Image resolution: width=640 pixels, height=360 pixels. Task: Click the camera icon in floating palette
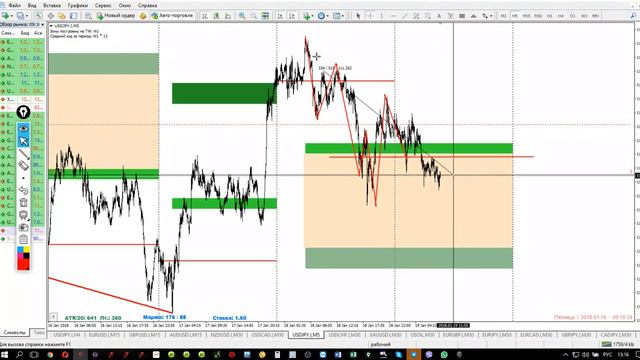[x=23, y=227]
